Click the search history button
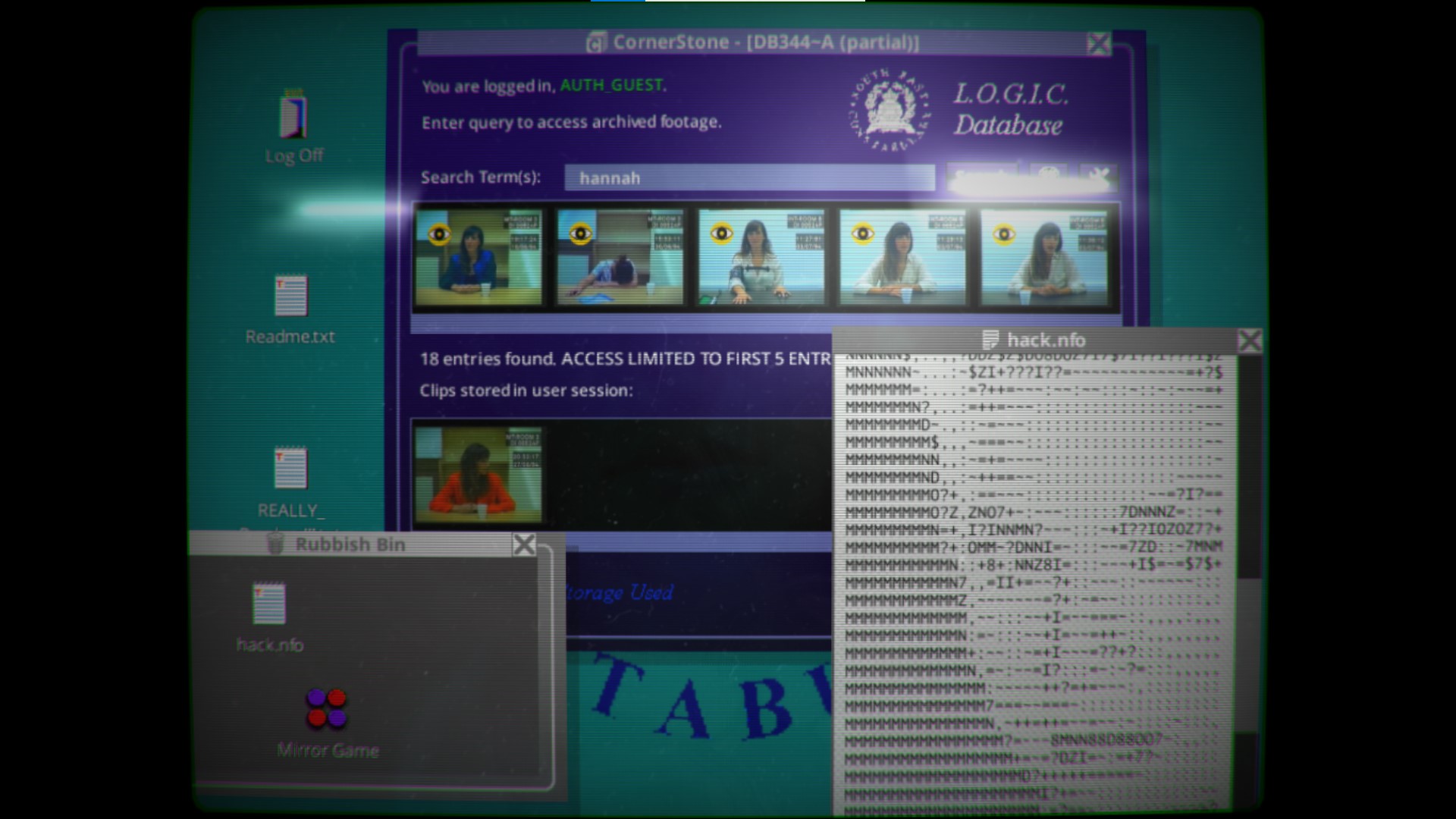This screenshot has height=819, width=1456. [x=1050, y=177]
